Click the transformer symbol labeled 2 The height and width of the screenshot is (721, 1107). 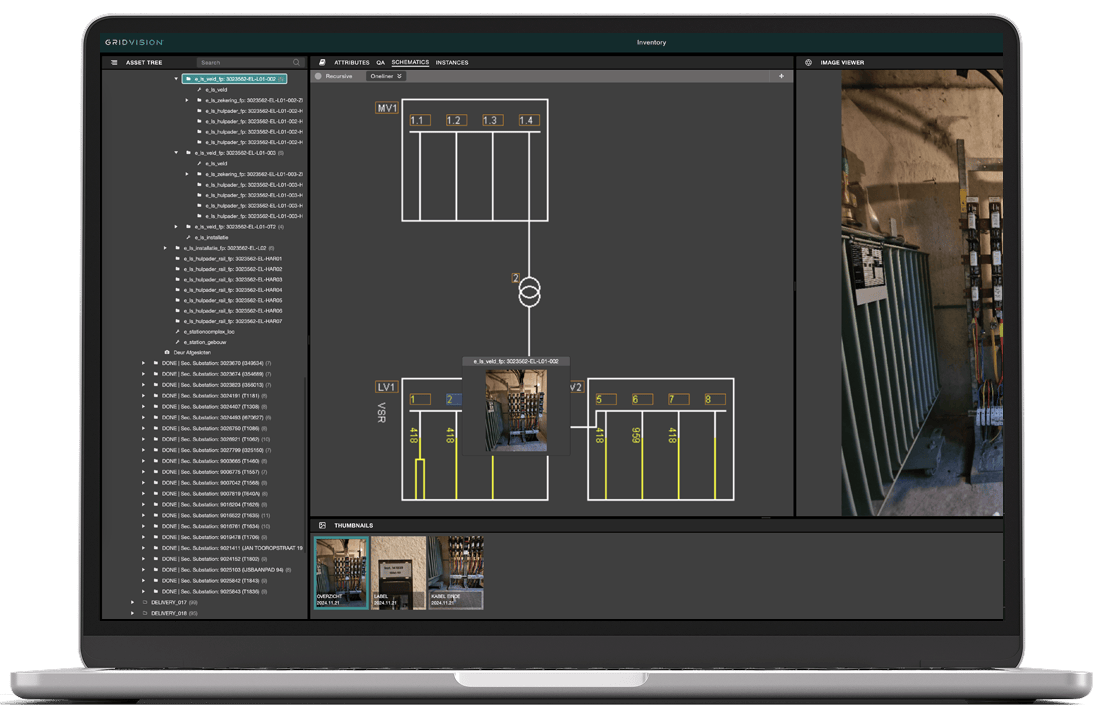(x=529, y=294)
